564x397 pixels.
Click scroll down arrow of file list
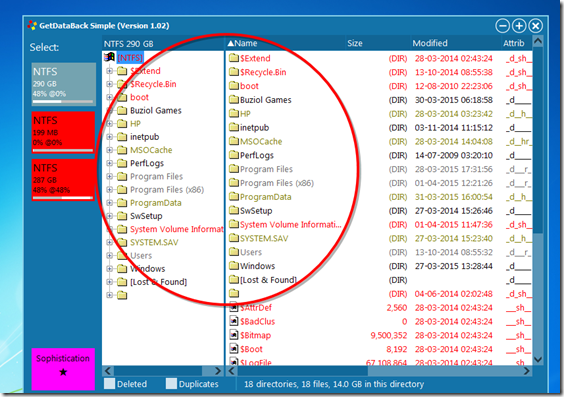pyautogui.click(x=538, y=360)
